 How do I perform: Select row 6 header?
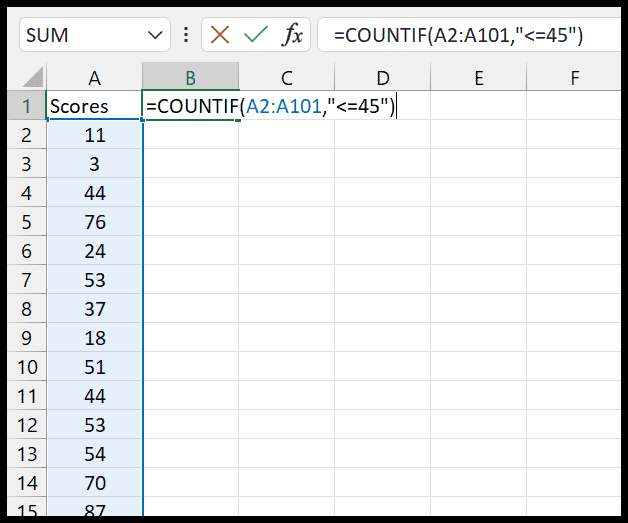coord(26,251)
